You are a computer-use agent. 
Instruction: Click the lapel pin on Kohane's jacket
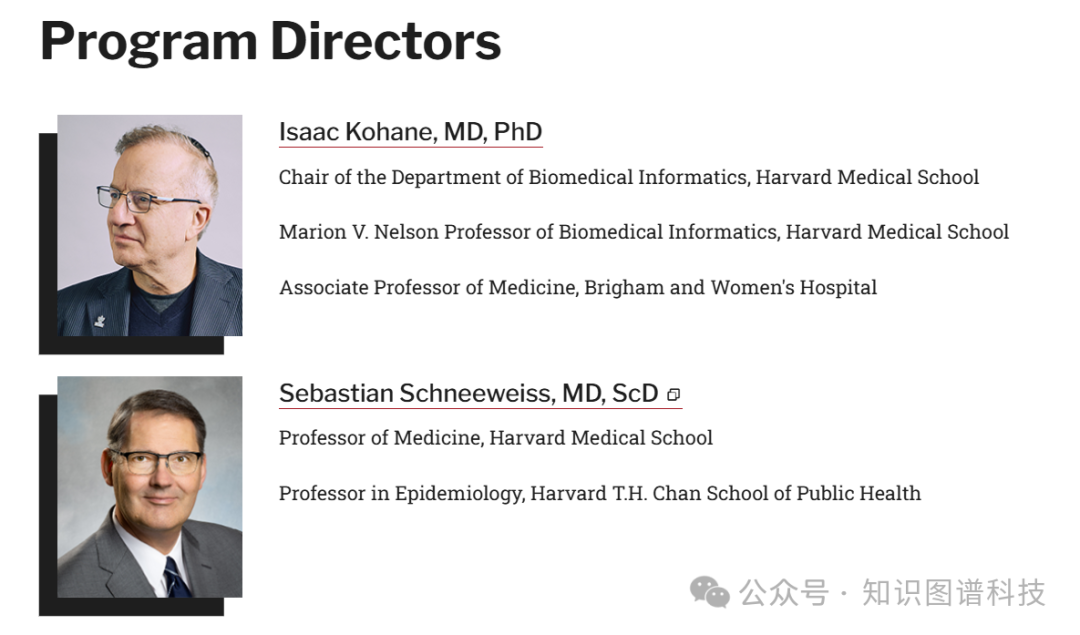click(100, 320)
